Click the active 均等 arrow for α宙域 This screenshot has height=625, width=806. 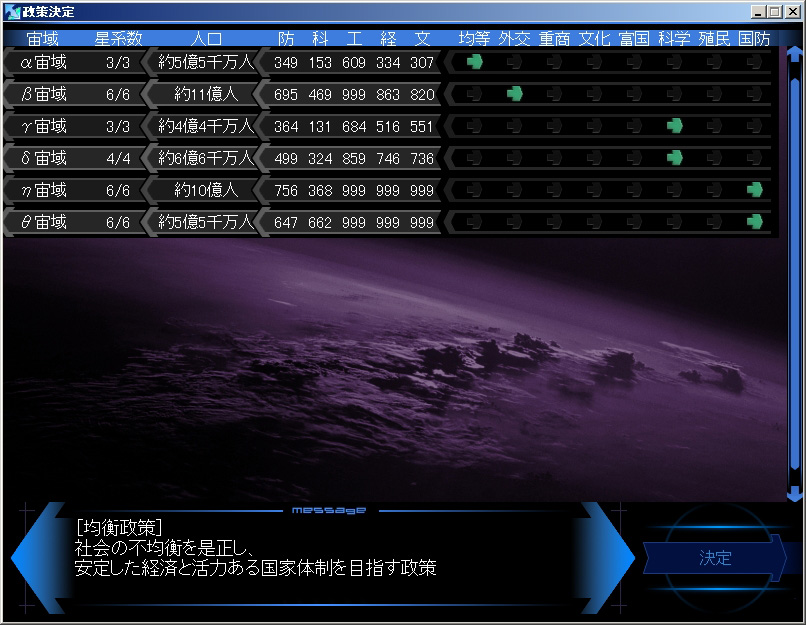(474, 62)
